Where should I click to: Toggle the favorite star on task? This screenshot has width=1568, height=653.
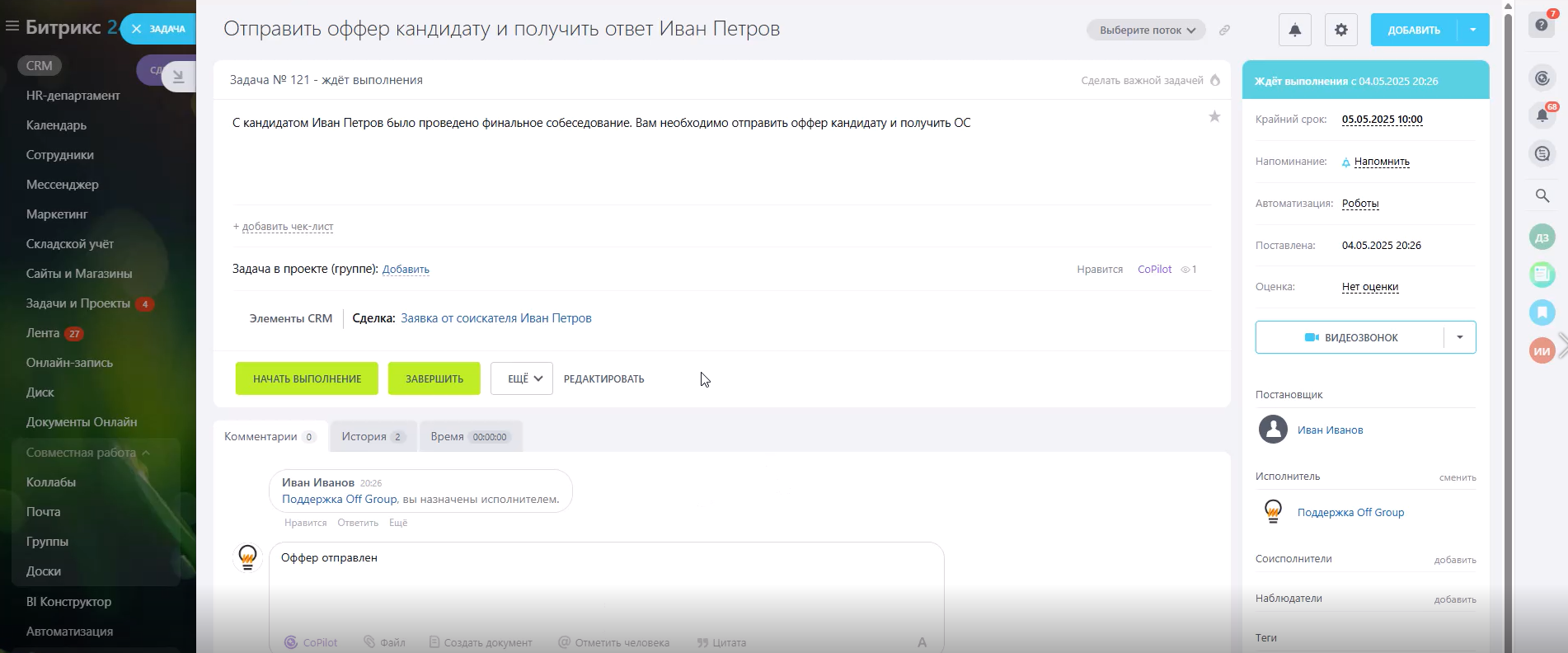(x=1214, y=117)
